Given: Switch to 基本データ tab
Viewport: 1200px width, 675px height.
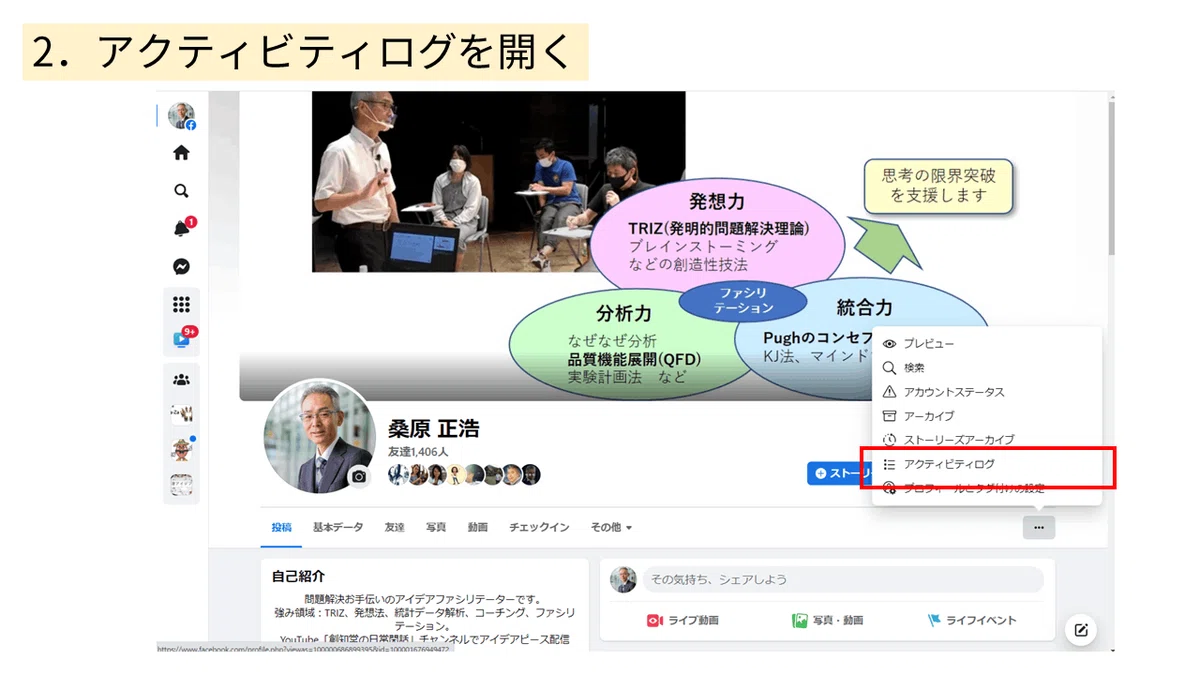Looking at the screenshot, I should coord(338,527).
